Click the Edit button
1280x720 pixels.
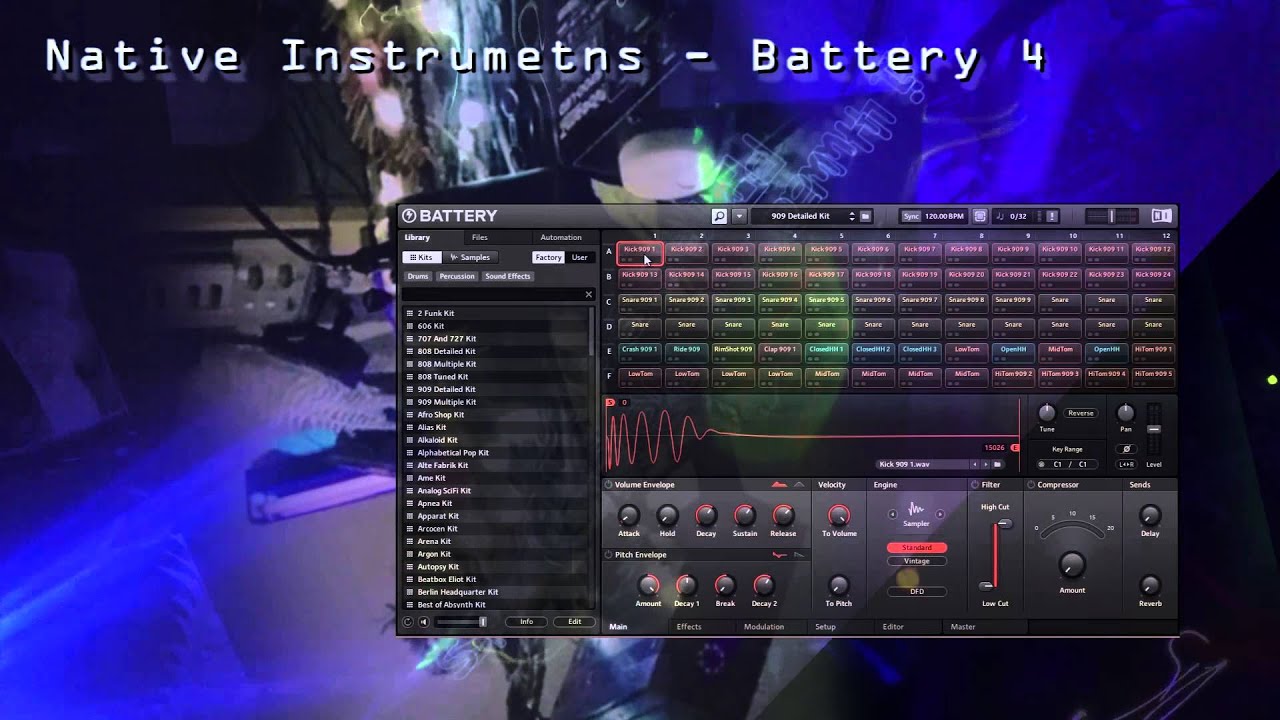click(x=575, y=622)
